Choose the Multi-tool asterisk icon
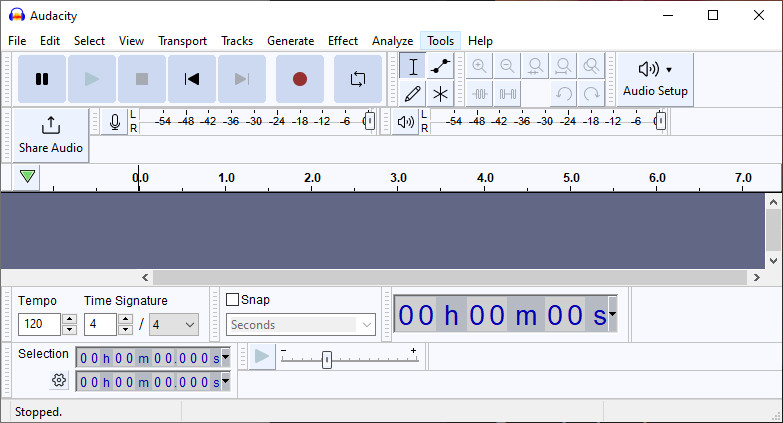The image size is (783, 423). tap(440, 94)
